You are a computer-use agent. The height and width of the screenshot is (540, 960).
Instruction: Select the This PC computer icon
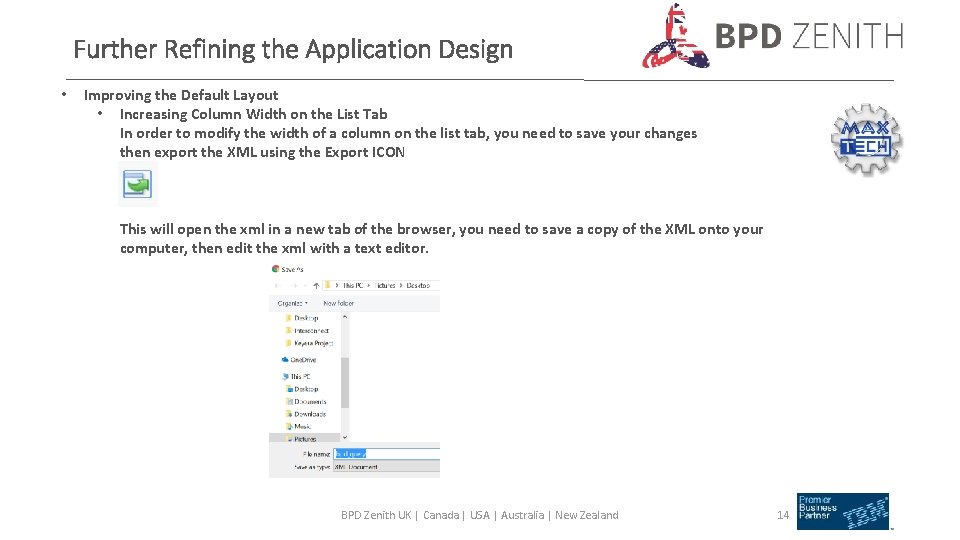point(285,377)
